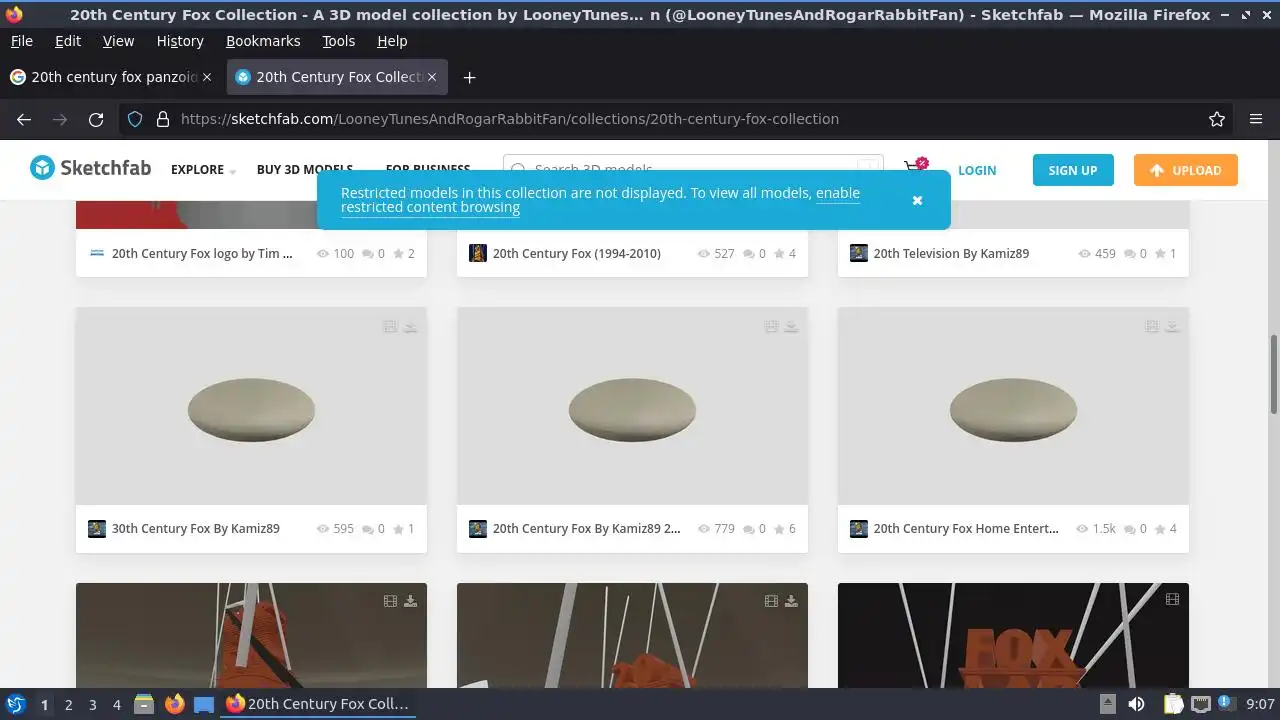
Task: Click the comments icon on 20th Television By Kamiz89
Action: coord(1129,254)
